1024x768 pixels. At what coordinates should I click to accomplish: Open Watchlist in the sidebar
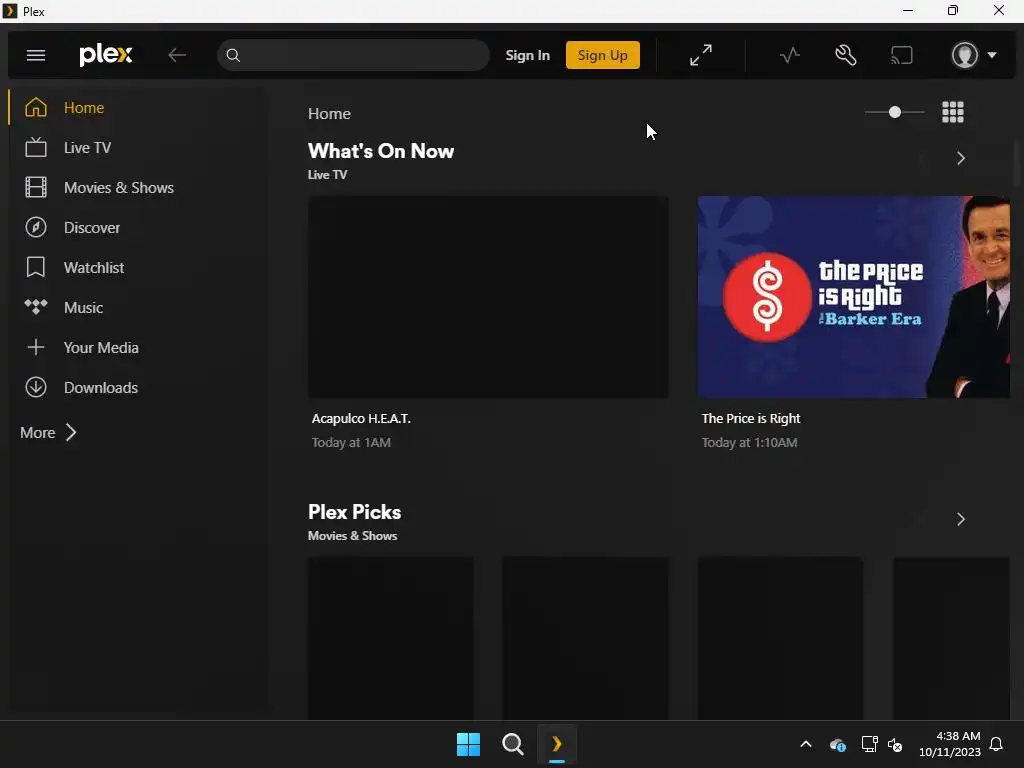pyautogui.click(x=137, y=268)
